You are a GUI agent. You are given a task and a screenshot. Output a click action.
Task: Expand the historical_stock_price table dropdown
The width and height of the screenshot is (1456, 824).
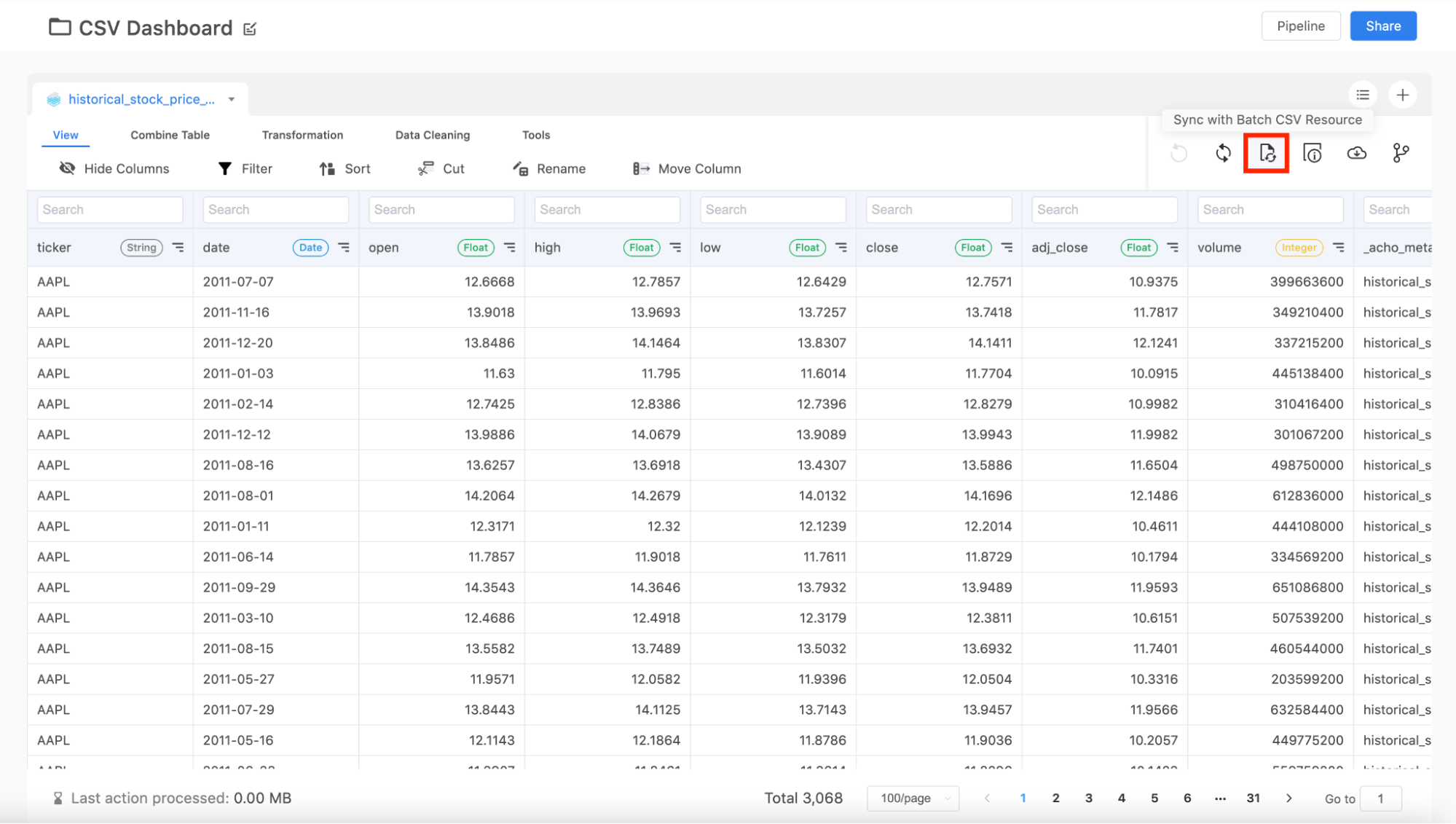232,99
